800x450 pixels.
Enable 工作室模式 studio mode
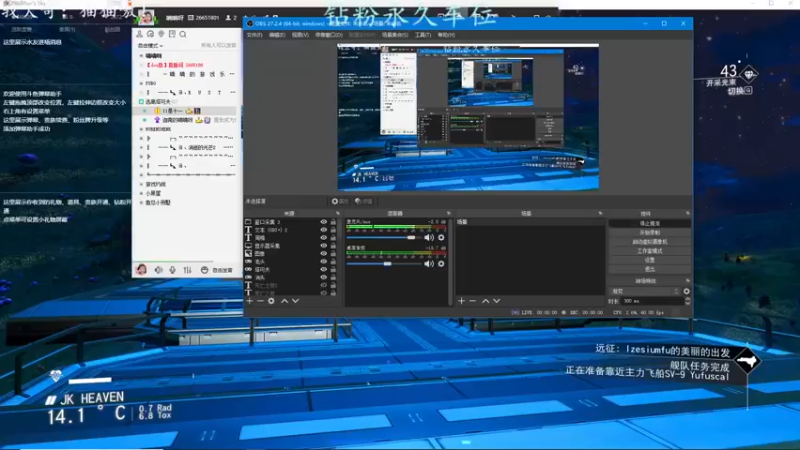[649, 251]
